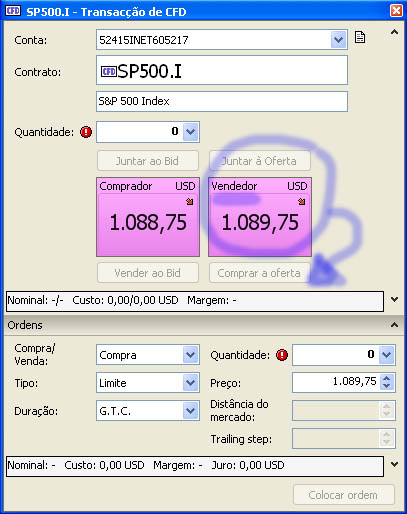This screenshot has width=407, height=514.
Task: Open the upper Quantidade dropdown arrow
Action: click(x=191, y=132)
